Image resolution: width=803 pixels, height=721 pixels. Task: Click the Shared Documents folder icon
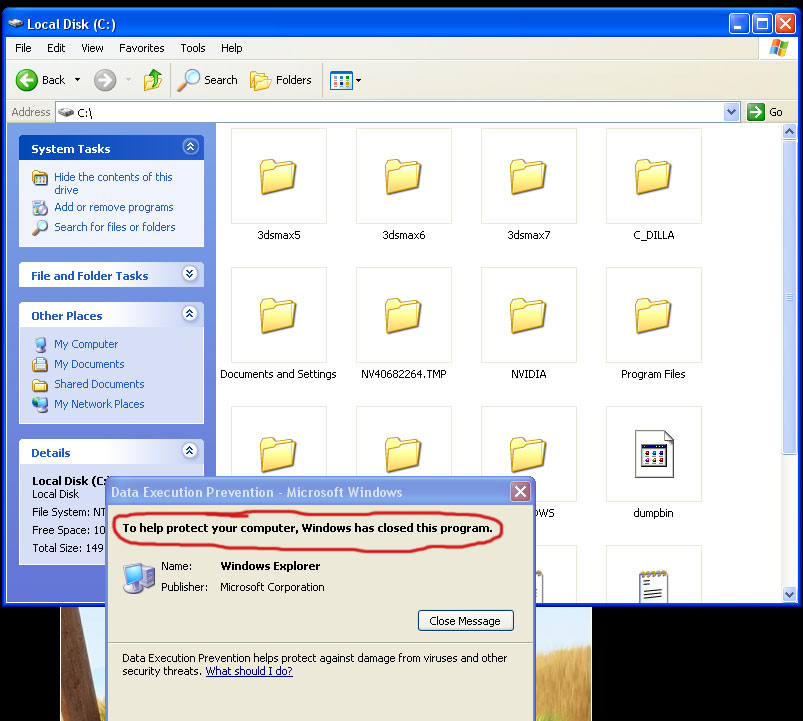pos(40,385)
